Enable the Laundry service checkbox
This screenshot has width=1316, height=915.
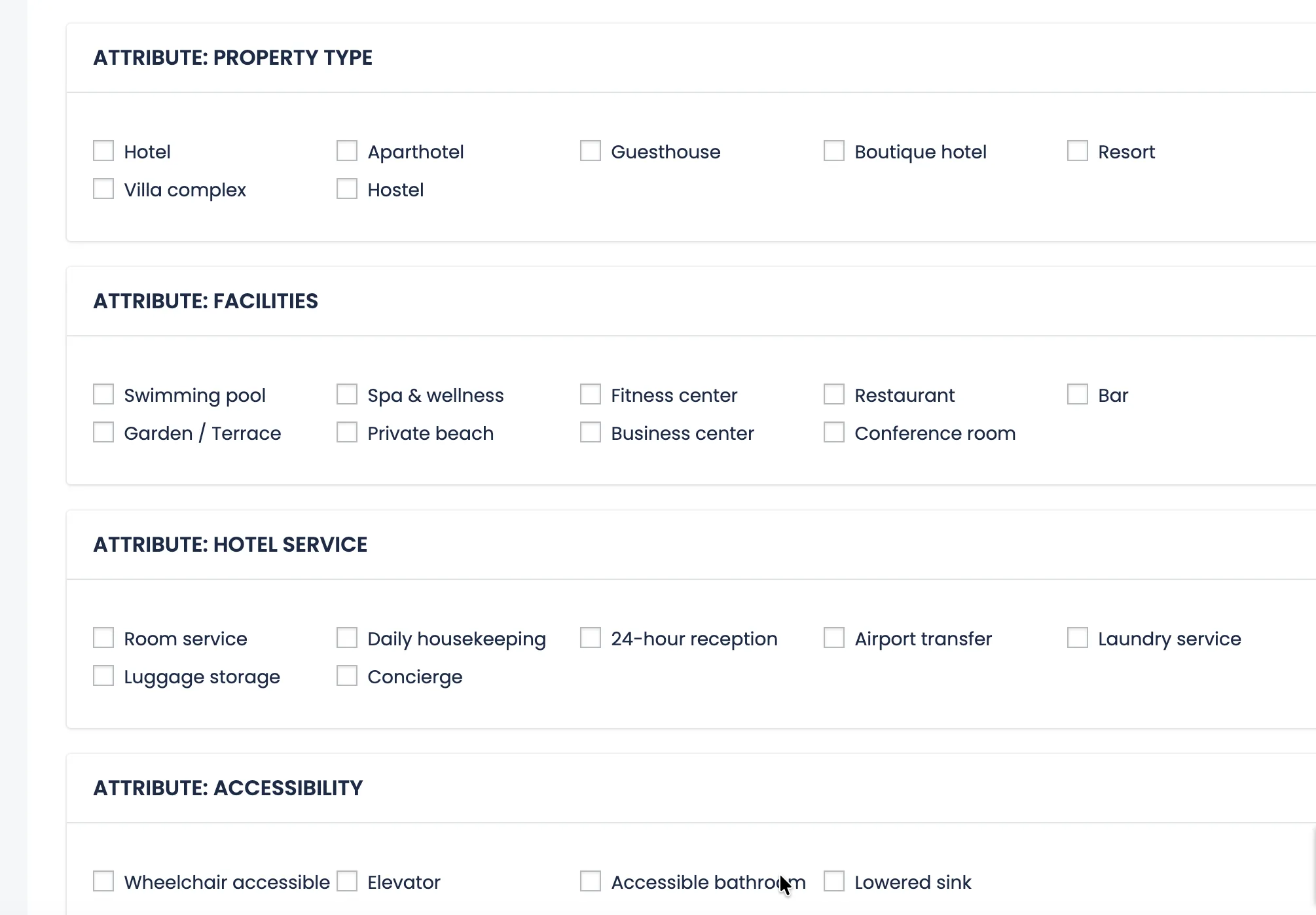[x=1077, y=637]
